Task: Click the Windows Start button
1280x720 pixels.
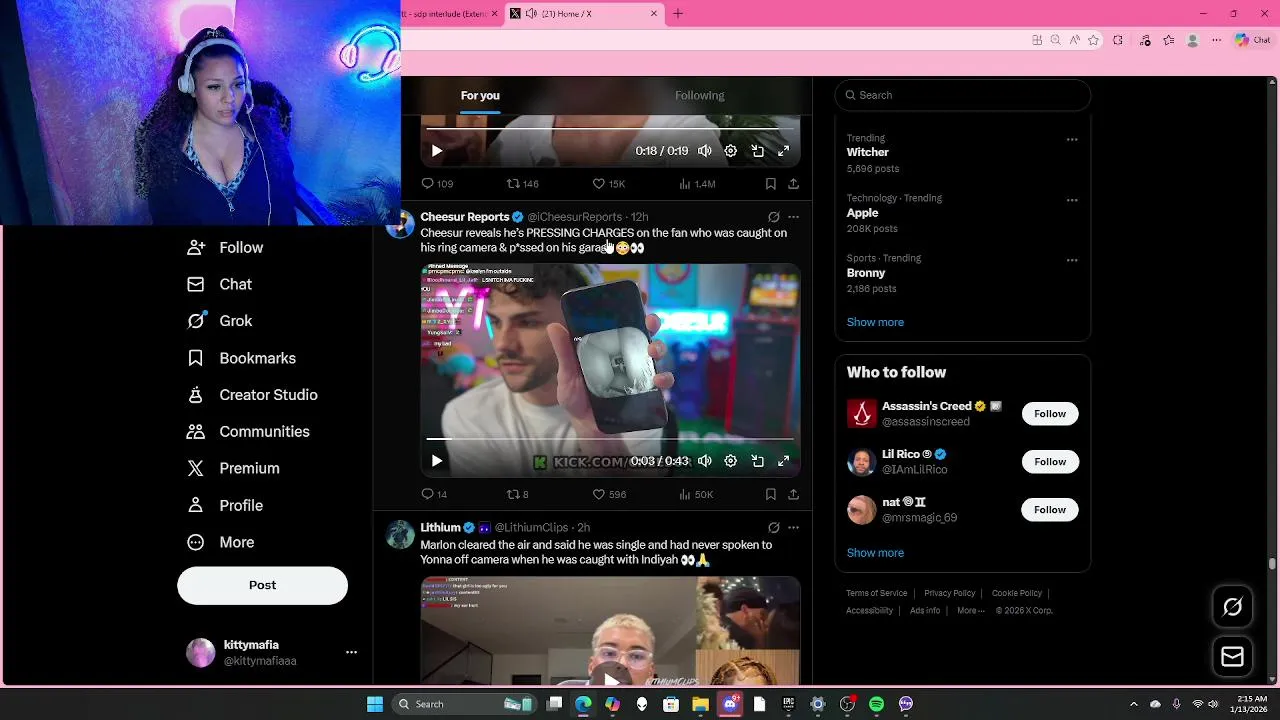Action: [375, 704]
